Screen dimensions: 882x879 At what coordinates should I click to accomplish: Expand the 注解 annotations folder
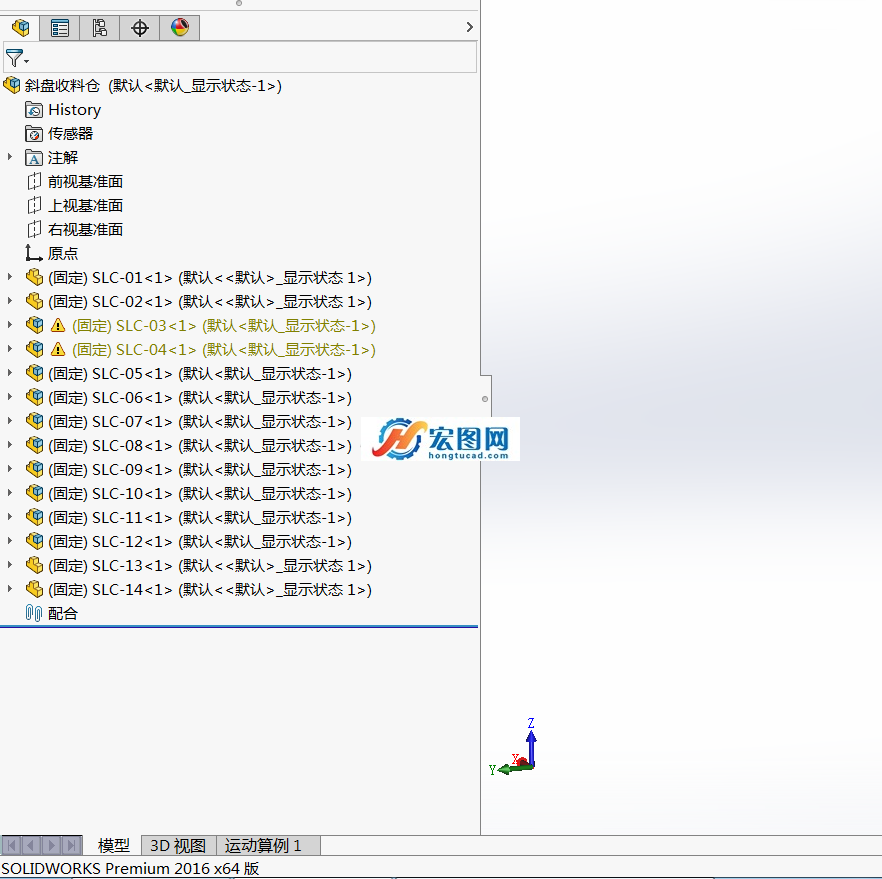pos(10,157)
